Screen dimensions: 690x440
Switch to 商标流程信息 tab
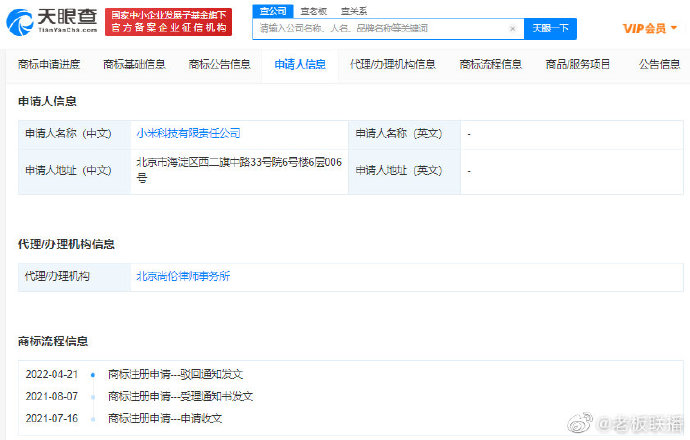[x=490, y=64]
